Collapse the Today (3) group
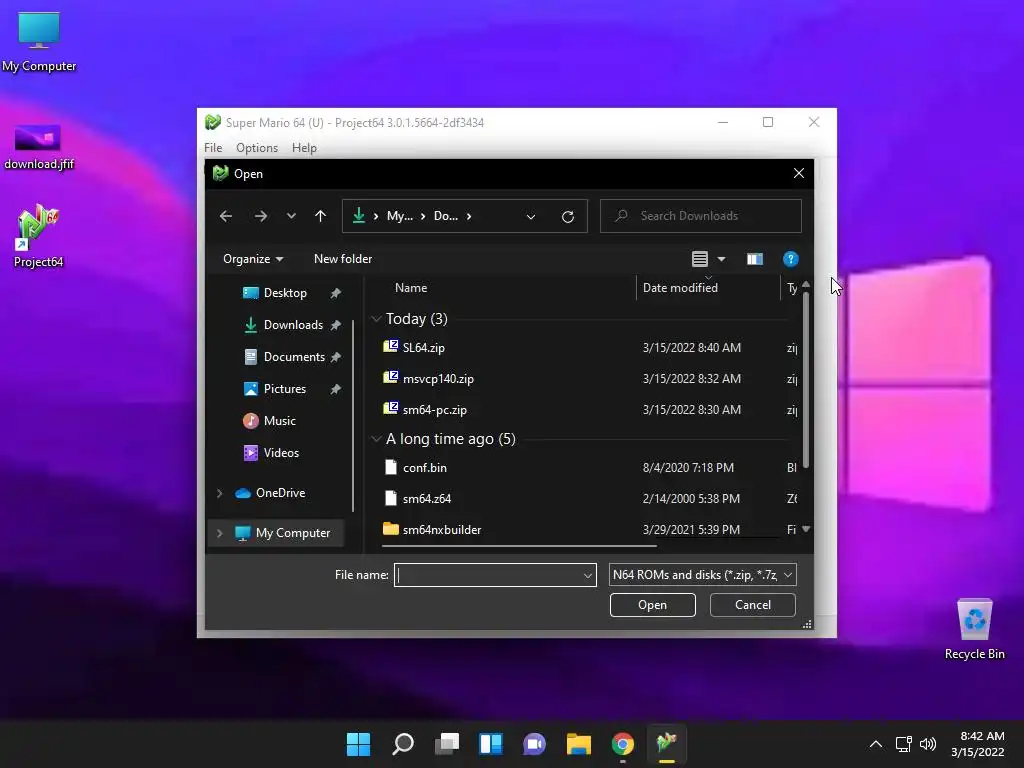The width and height of the screenshot is (1024, 768). click(376, 319)
